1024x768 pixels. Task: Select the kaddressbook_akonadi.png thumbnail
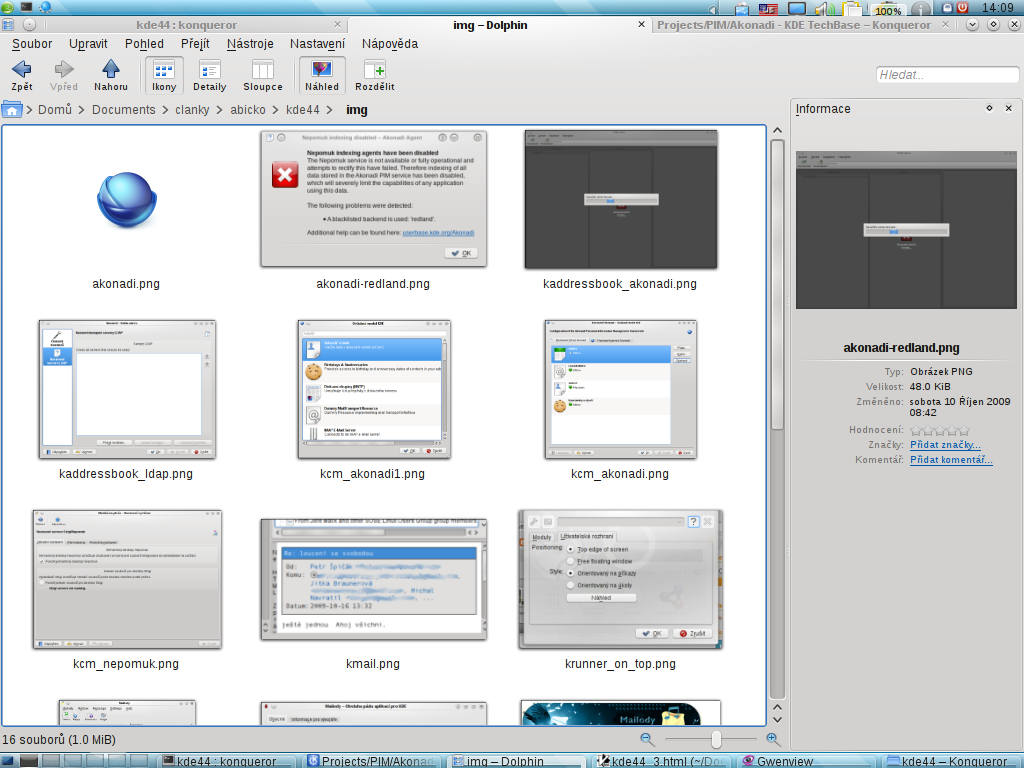(x=620, y=199)
